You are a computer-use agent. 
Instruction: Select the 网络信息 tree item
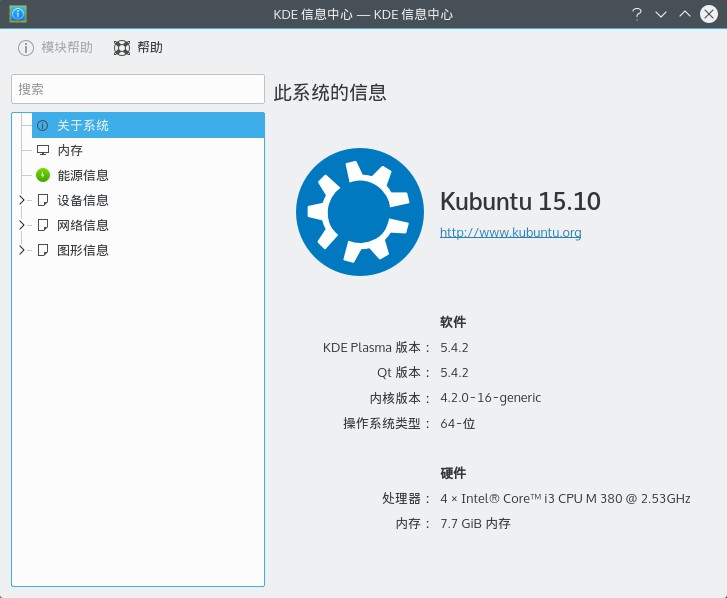tap(148, 225)
